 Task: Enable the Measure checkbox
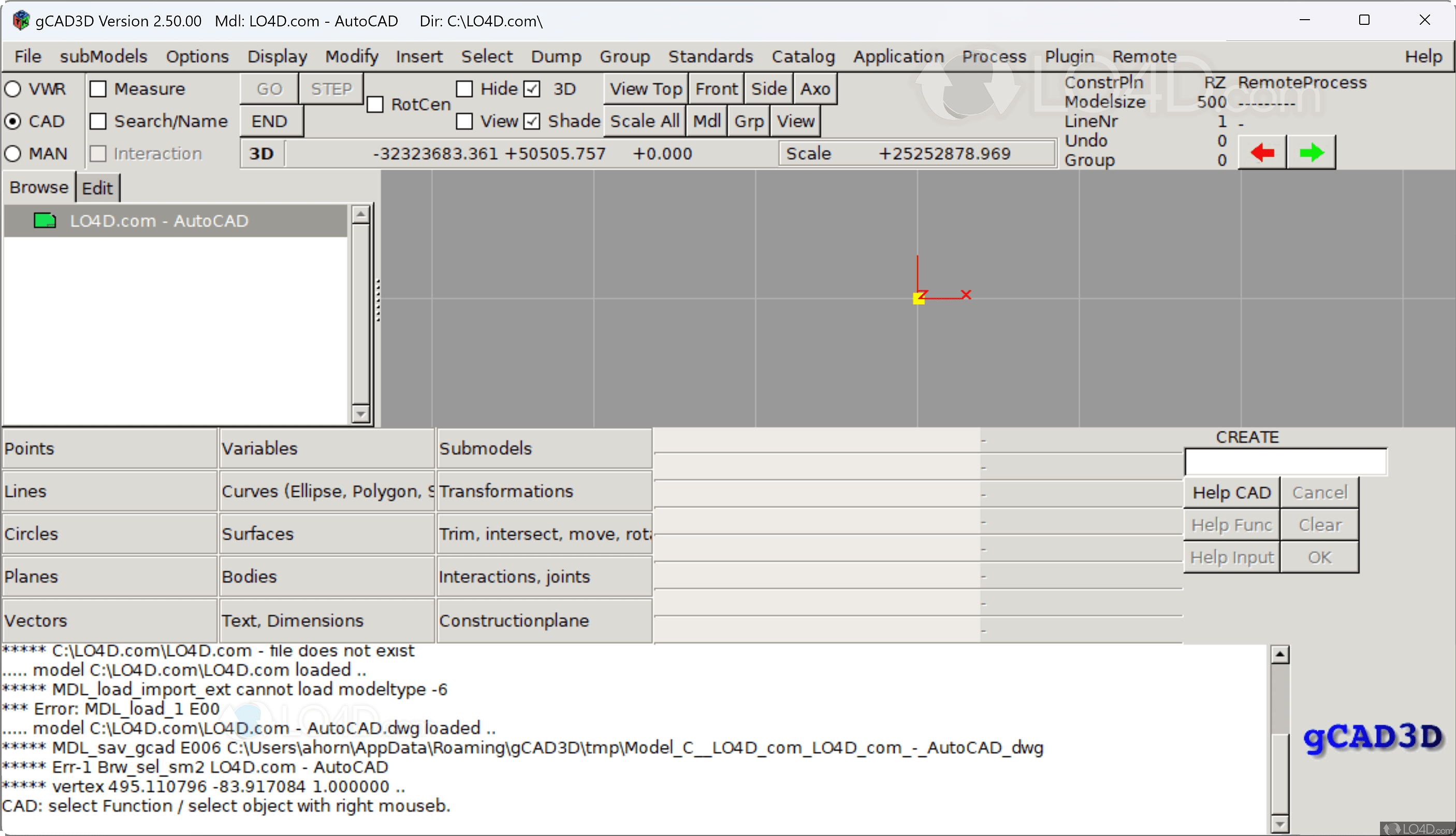pos(99,89)
